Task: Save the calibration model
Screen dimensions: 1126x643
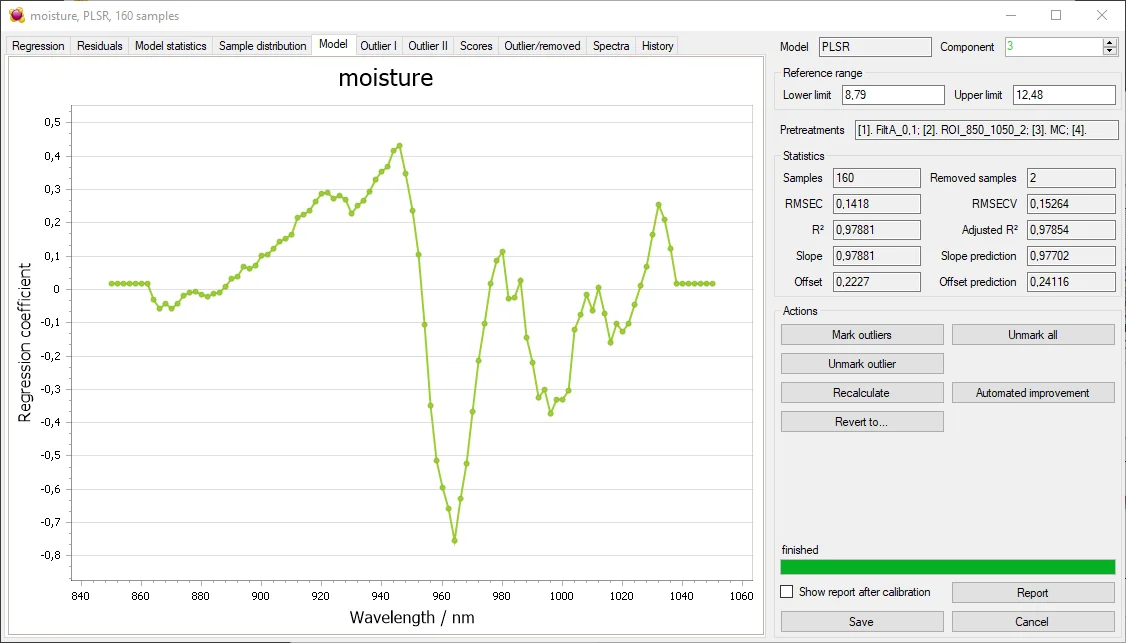Action: pos(861,621)
